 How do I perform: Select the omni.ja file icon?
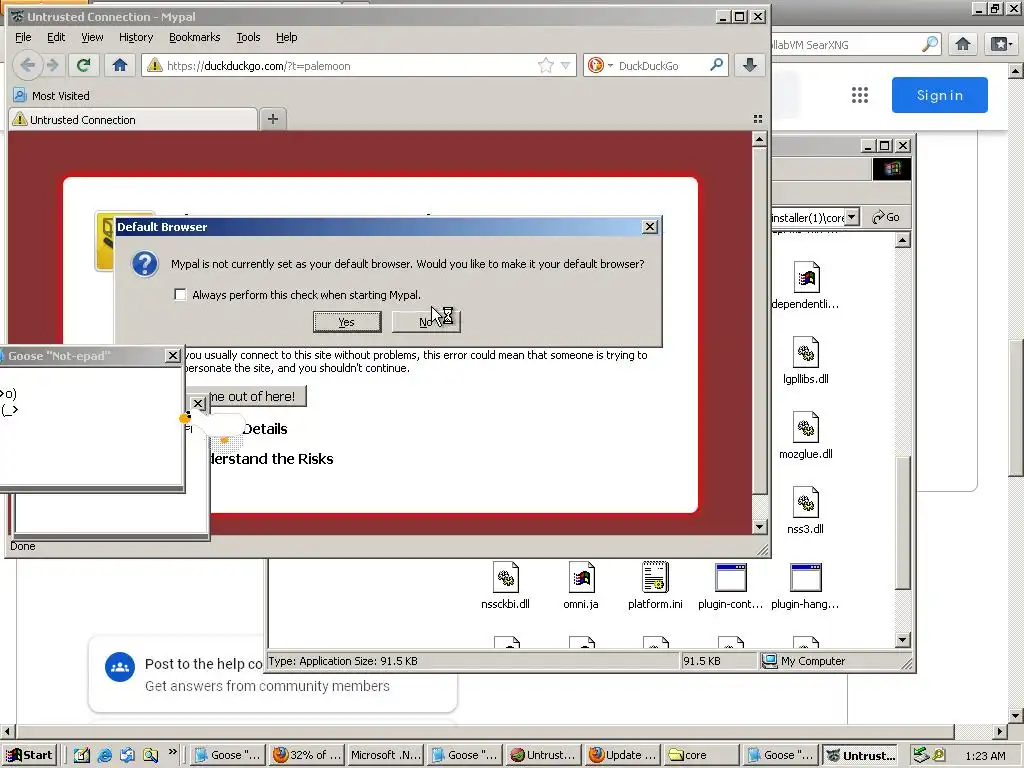581,586
